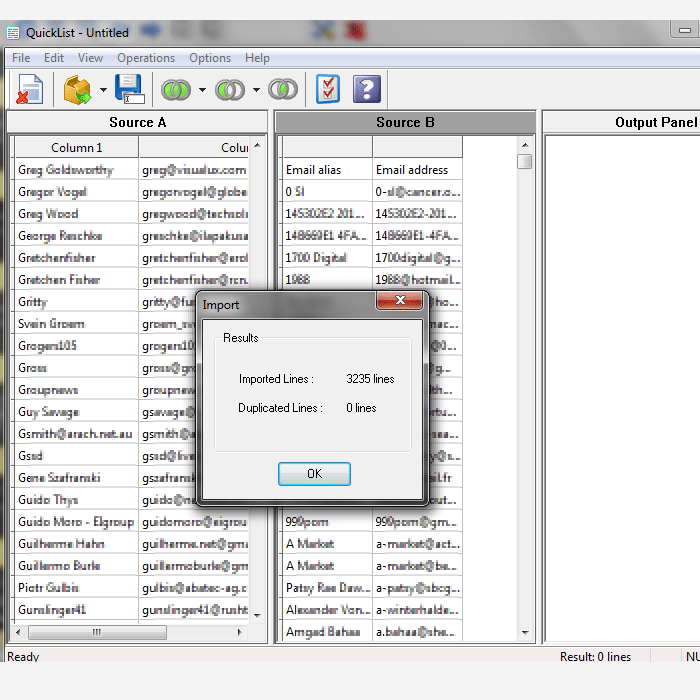This screenshot has height=700, width=700.
Task: Open the Operations menu
Action: (x=146, y=58)
